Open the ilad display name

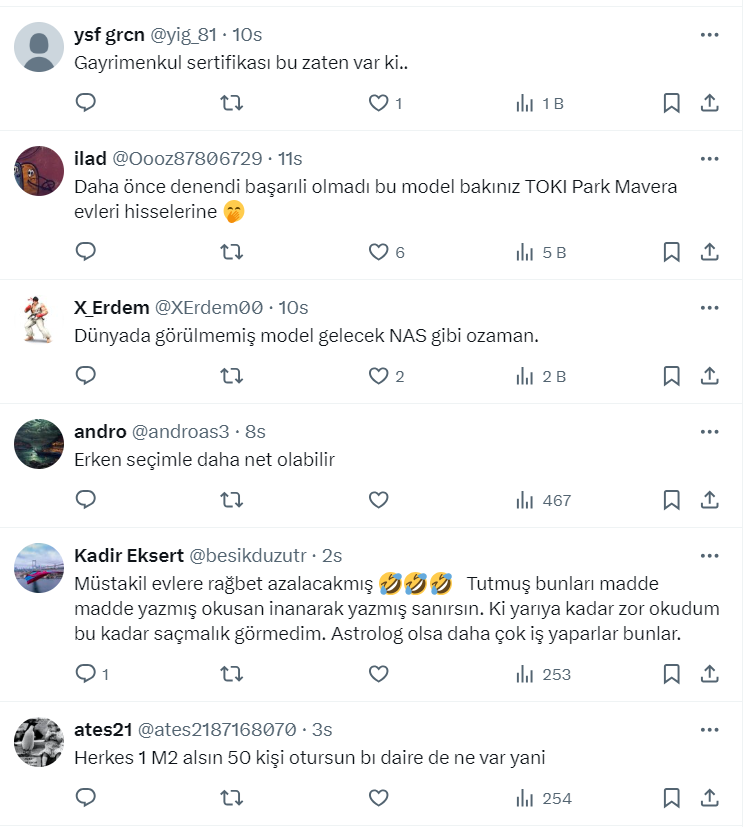[x=90, y=159]
